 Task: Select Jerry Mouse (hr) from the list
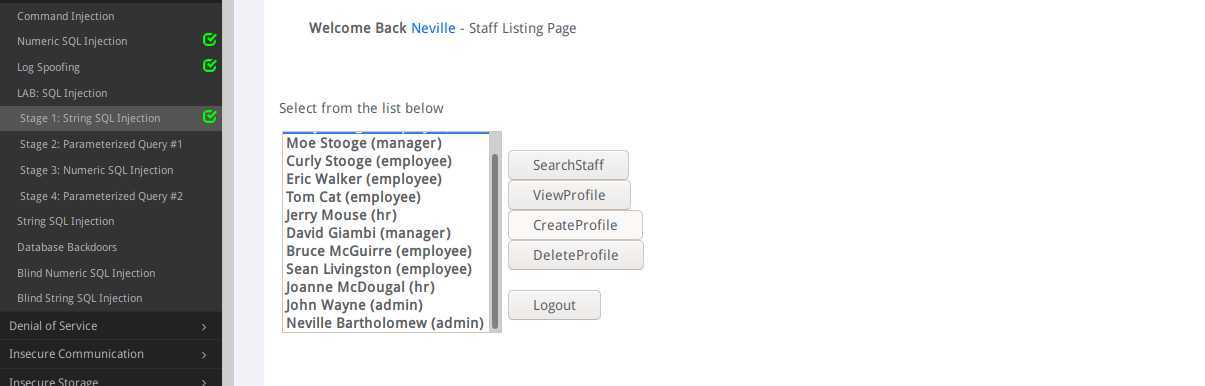pos(341,215)
